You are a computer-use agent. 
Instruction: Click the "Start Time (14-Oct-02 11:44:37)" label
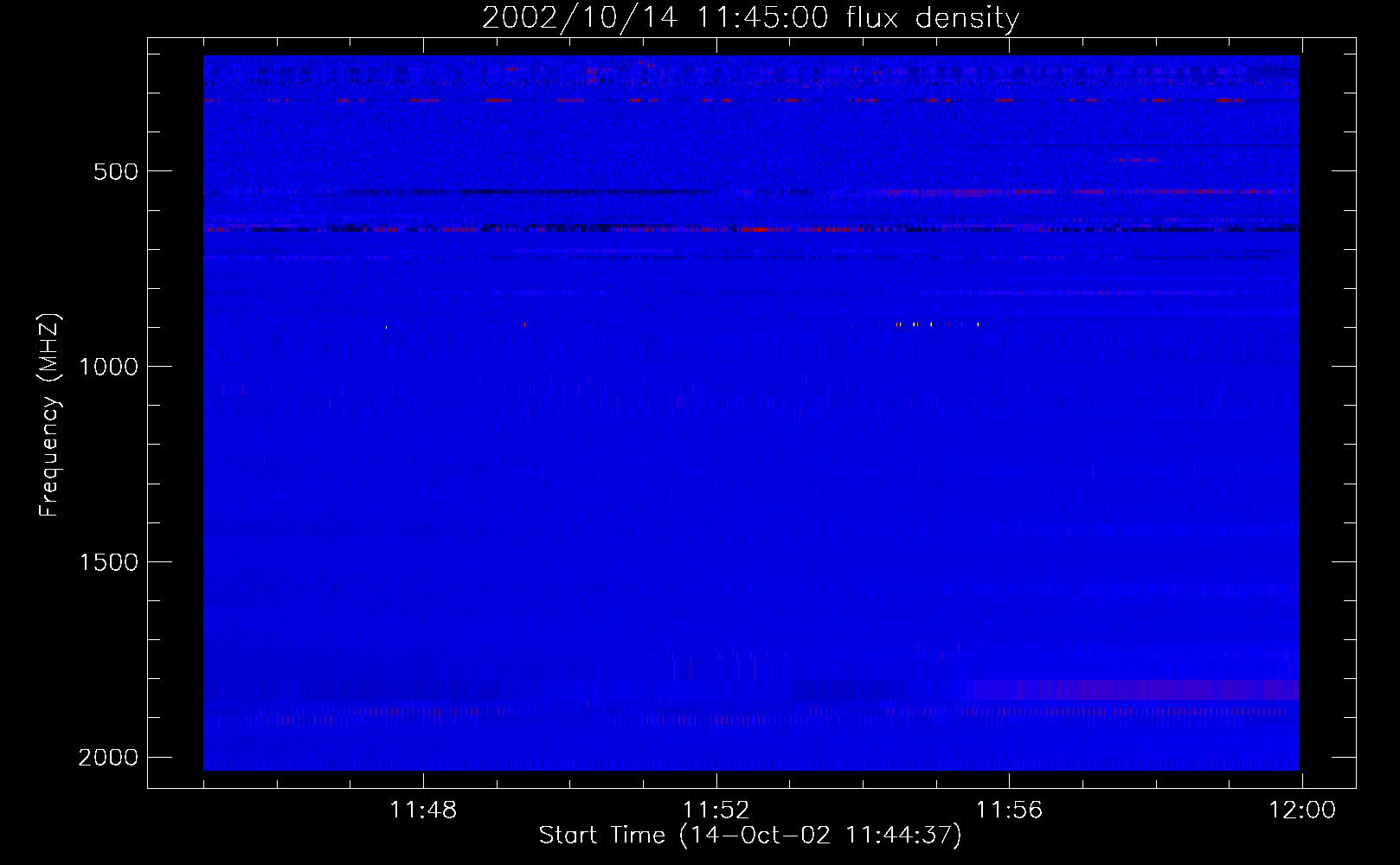click(750, 836)
